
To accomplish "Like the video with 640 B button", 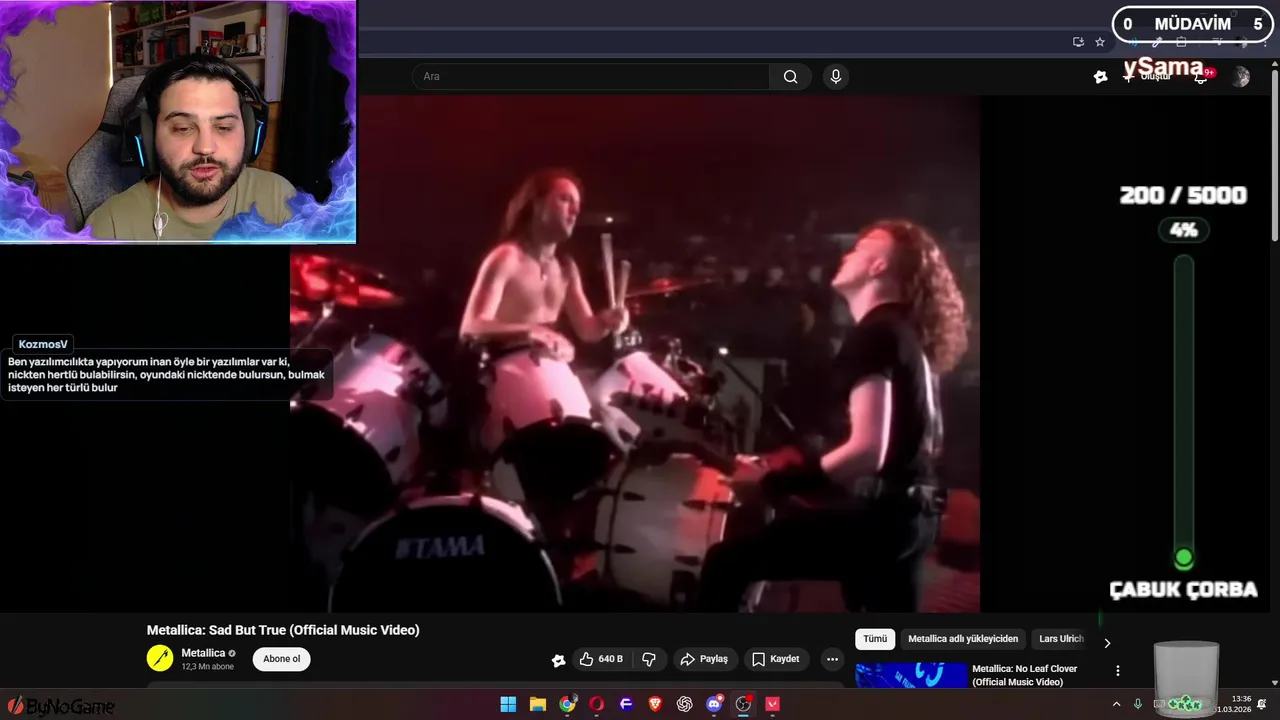I will 600,659.
